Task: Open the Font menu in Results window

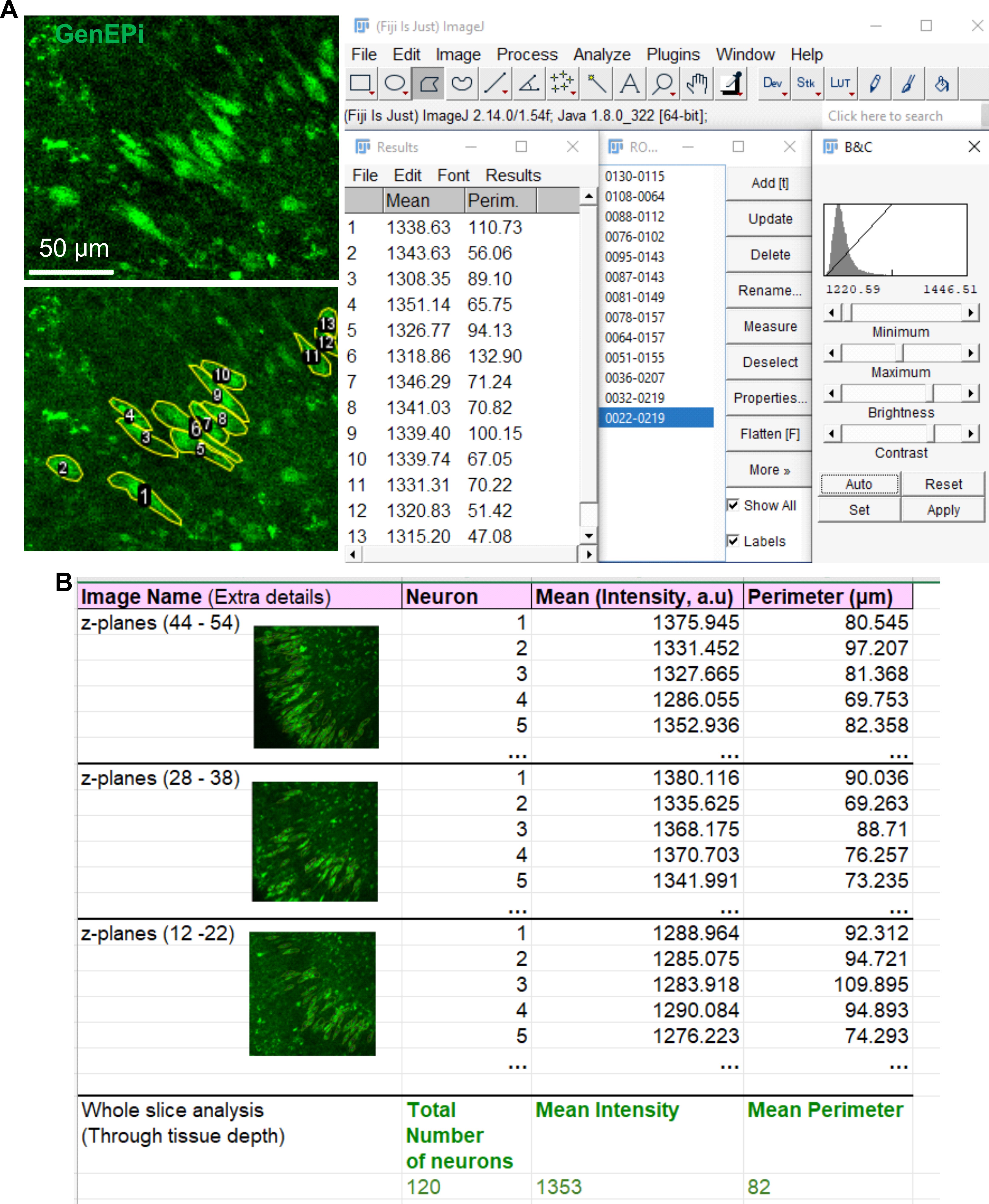Action: point(453,175)
